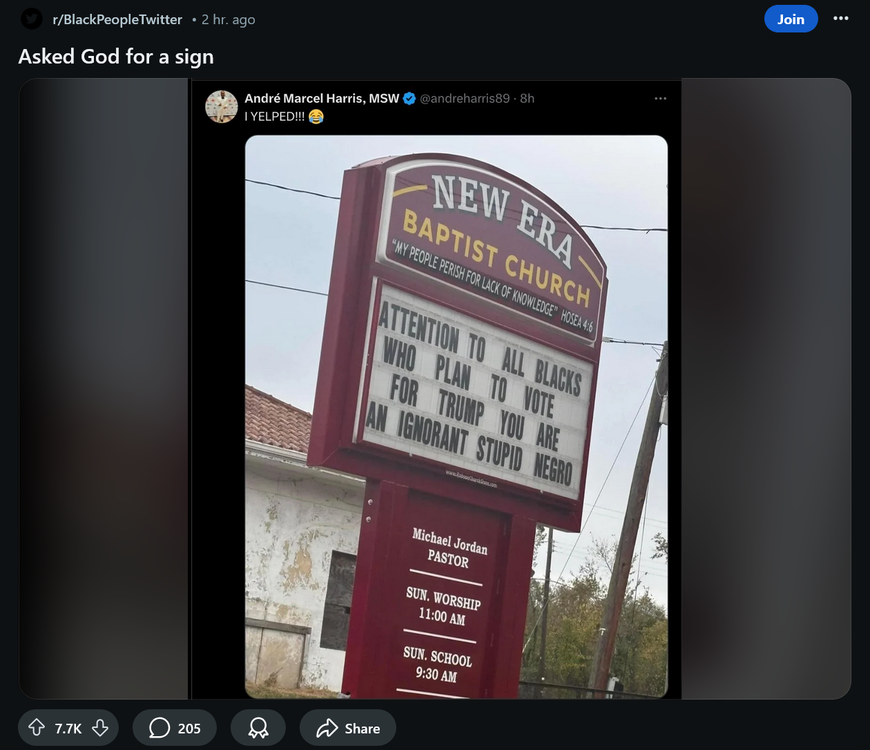
Task: Open the r/BlackPeopleTwitter subreddit link
Action: (x=117, y=19)
